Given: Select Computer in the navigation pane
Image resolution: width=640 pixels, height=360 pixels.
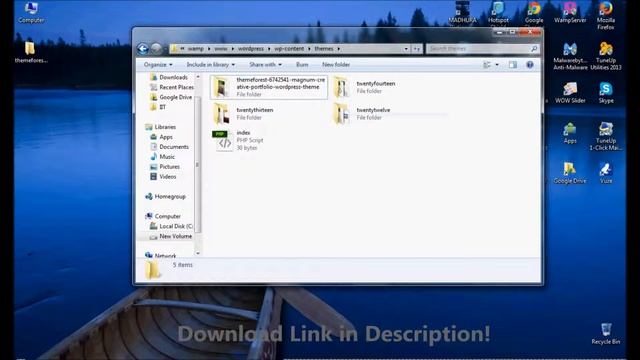Looking at the screenshot, I should pyautogui.click(x=163, y=216).
